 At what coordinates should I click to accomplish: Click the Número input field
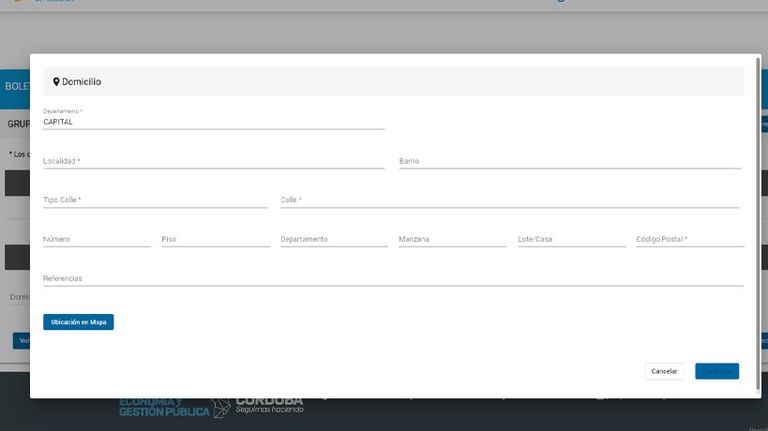coord(97,239)
